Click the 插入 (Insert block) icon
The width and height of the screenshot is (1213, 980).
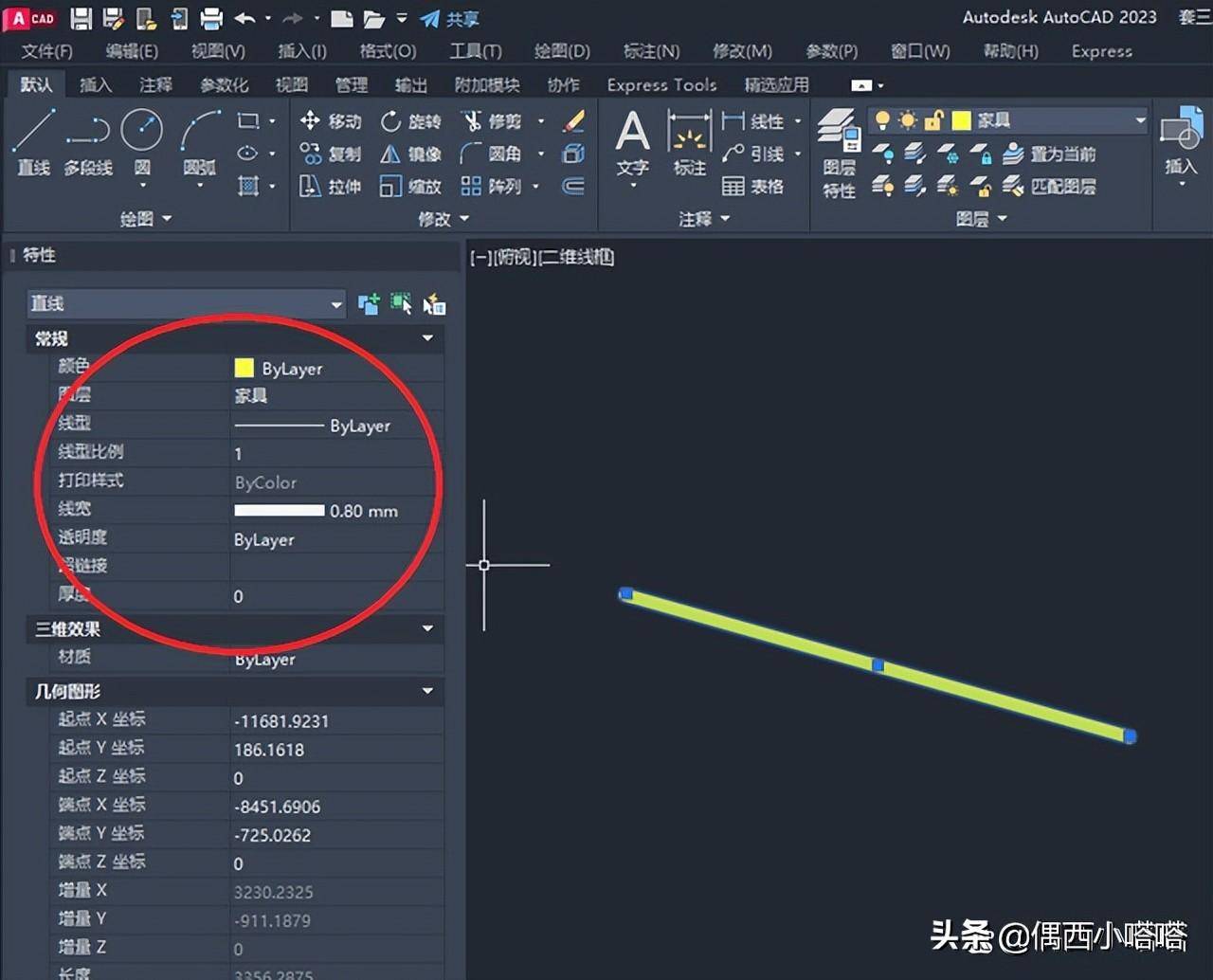[1181, 142]
